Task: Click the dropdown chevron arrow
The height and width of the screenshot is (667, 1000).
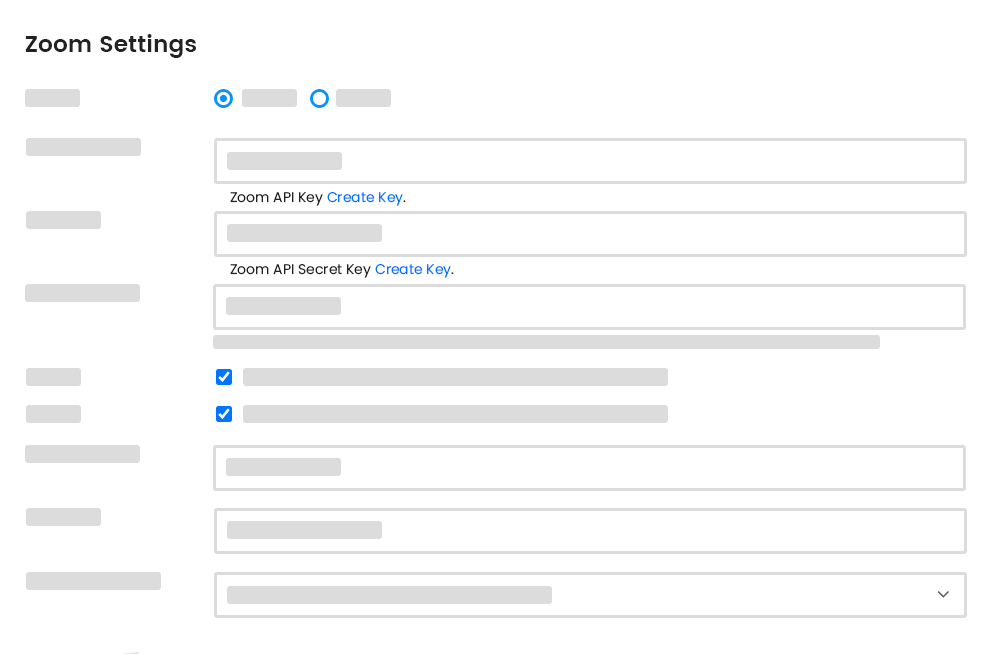Action: click(943, 594)
